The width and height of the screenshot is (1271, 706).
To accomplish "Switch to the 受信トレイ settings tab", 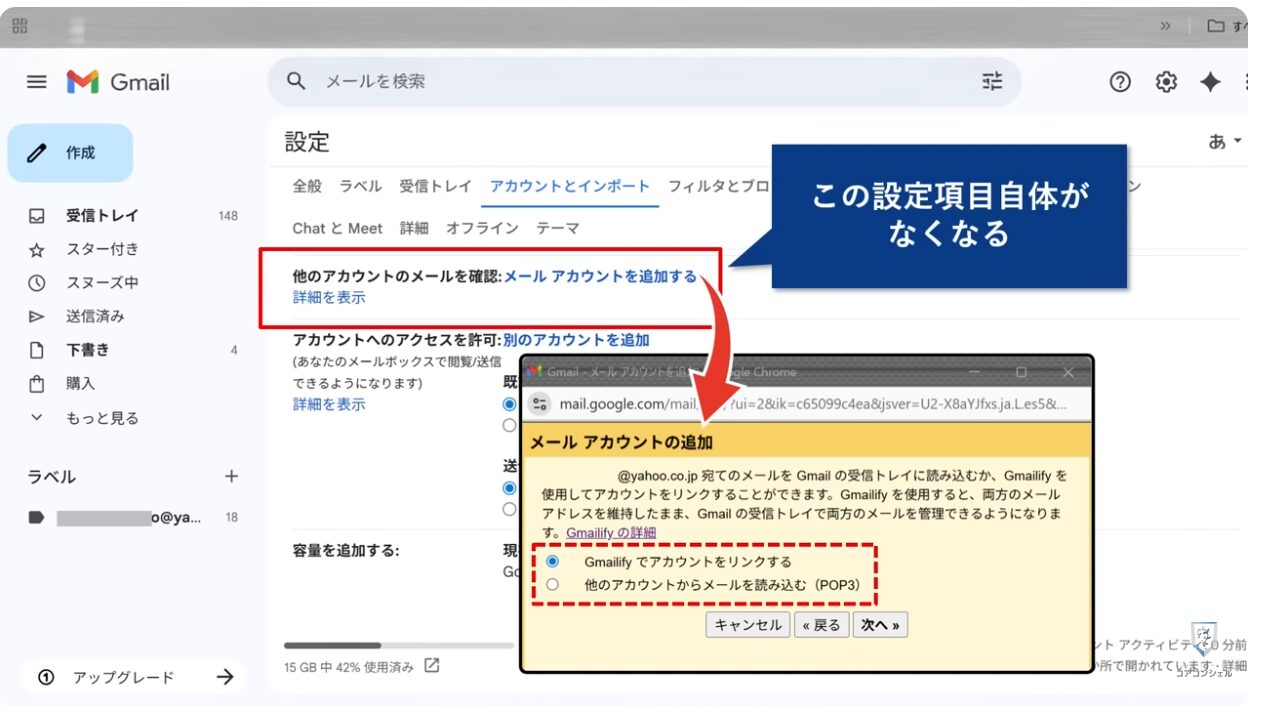I will 435,186.
